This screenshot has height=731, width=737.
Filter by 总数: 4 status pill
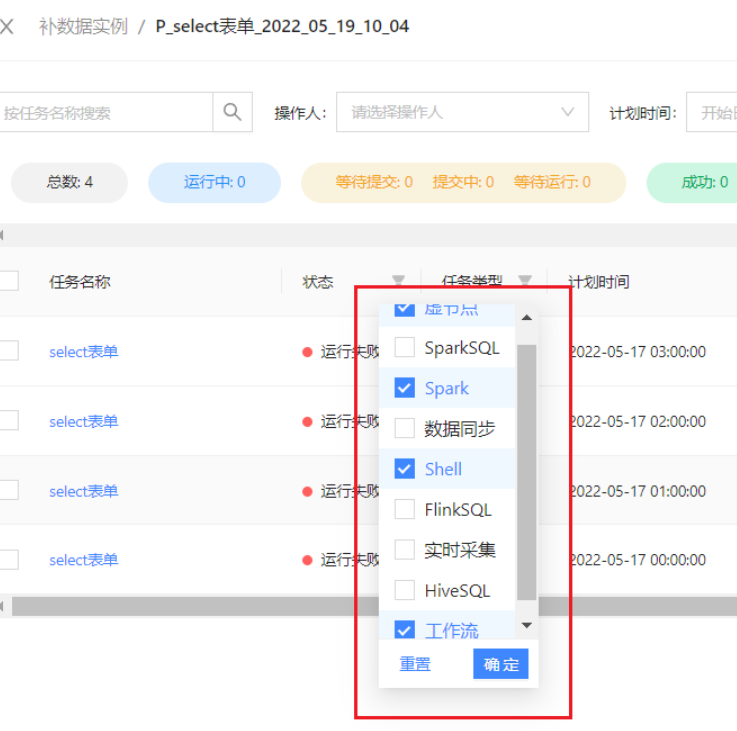[70, 182]
